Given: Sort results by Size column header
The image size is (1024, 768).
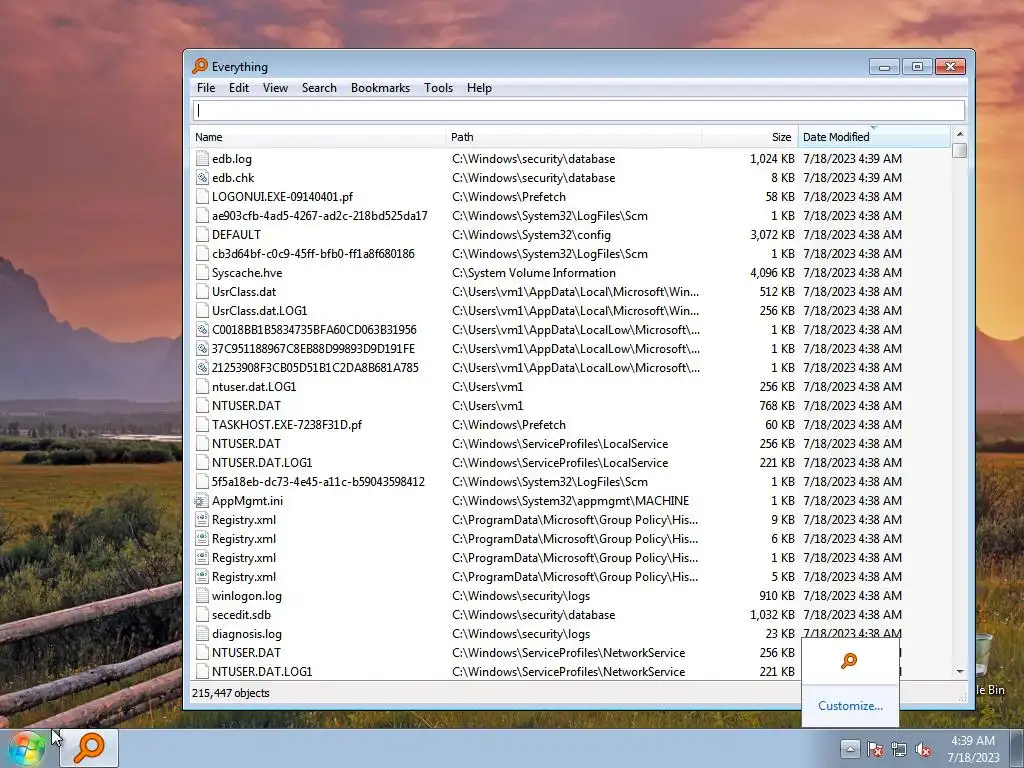Looking at the screenshot, I should (750, 137).
